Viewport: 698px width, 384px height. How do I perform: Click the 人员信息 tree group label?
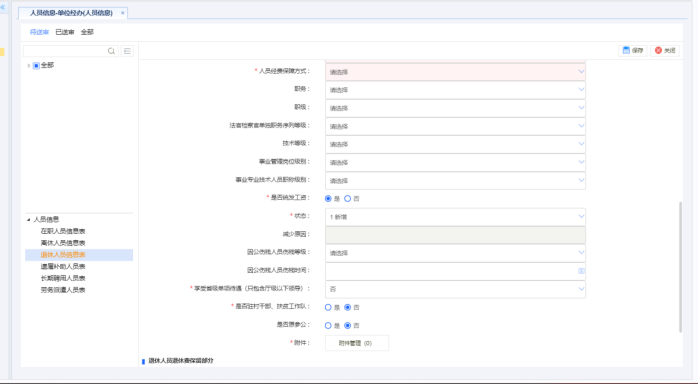click(46, 220)
